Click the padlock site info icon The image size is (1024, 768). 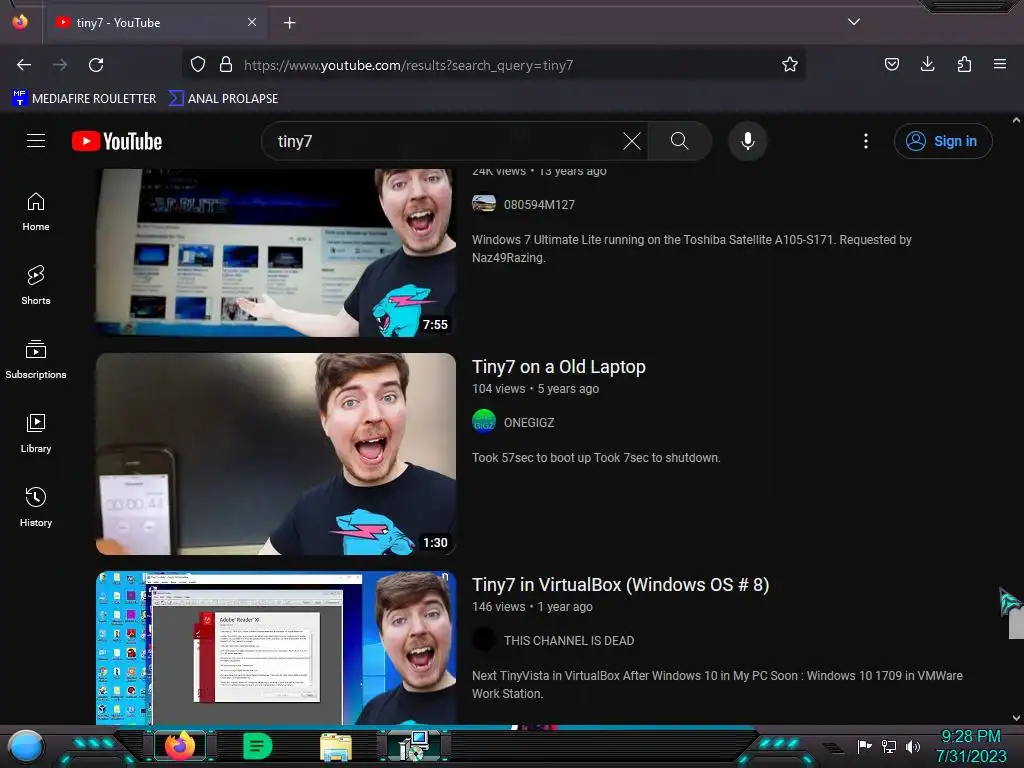pyautogui.click(x=226, y=65)
